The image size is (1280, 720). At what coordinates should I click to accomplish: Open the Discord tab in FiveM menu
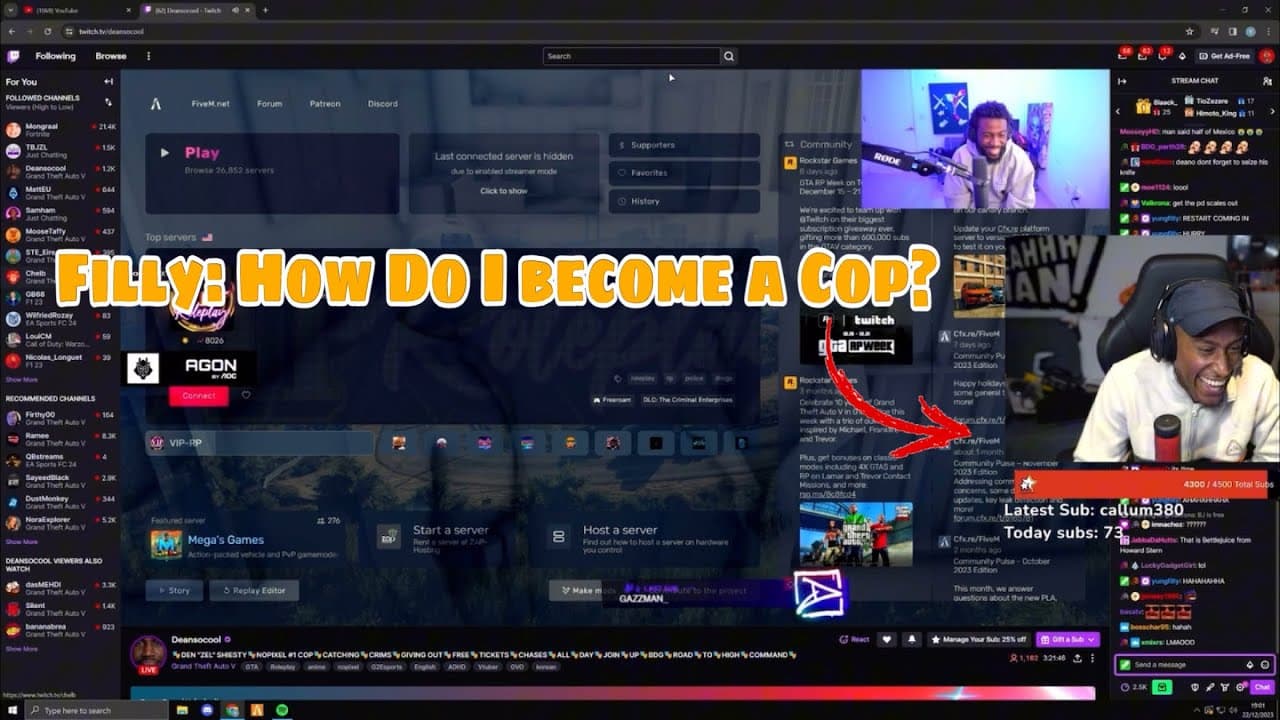pos(382,103)
